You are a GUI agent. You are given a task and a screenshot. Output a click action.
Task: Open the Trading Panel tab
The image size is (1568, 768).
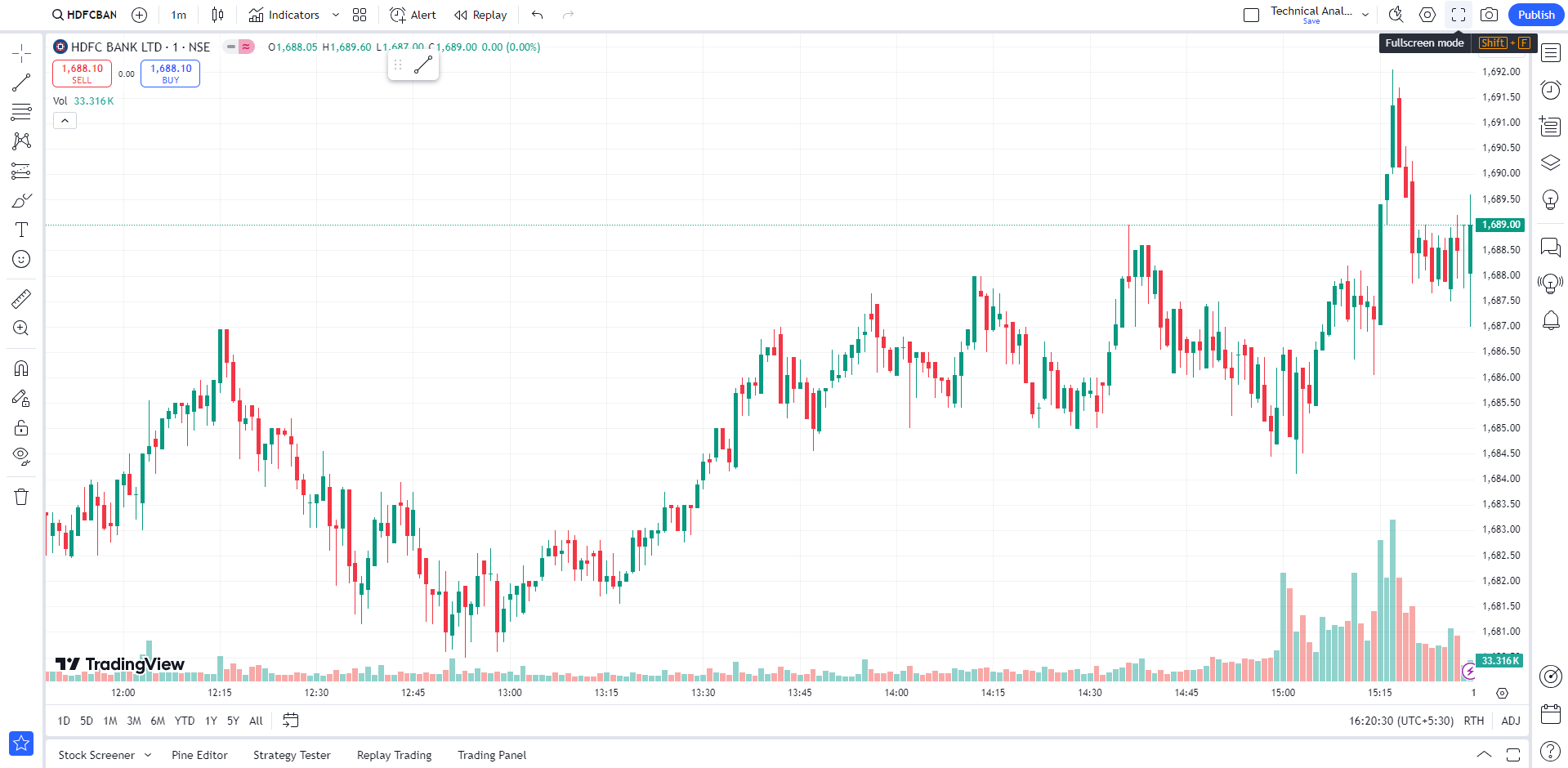[492, 755]
